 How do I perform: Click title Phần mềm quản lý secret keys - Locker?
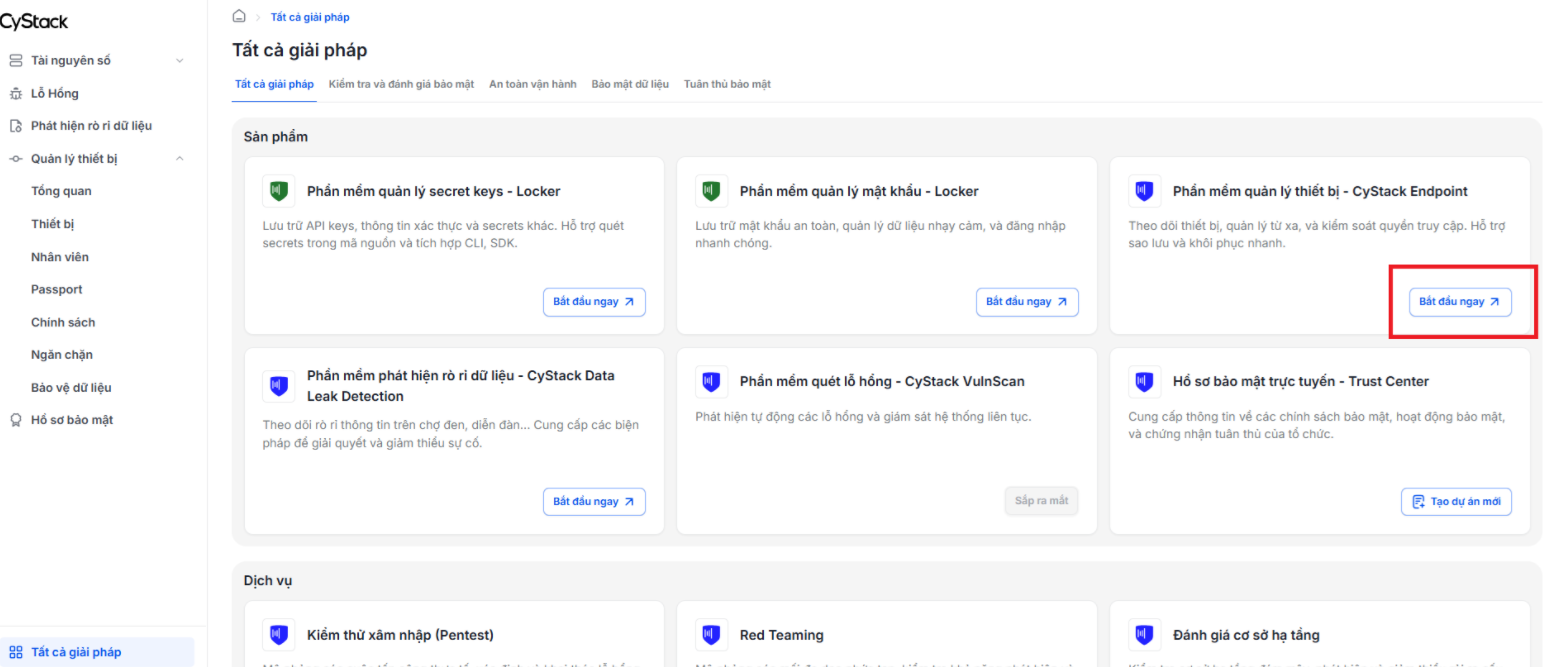(x=434, y=191)
